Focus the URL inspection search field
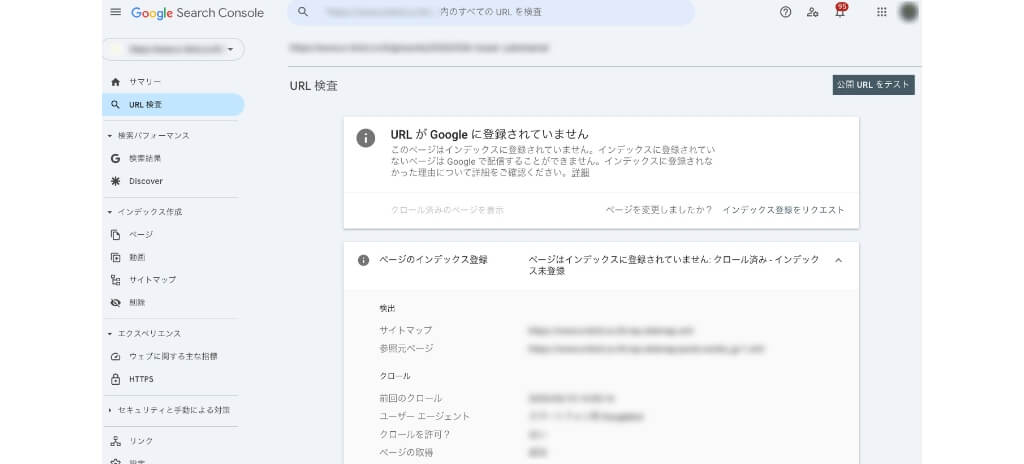The image size is (1024, 464). coord(490,12)
